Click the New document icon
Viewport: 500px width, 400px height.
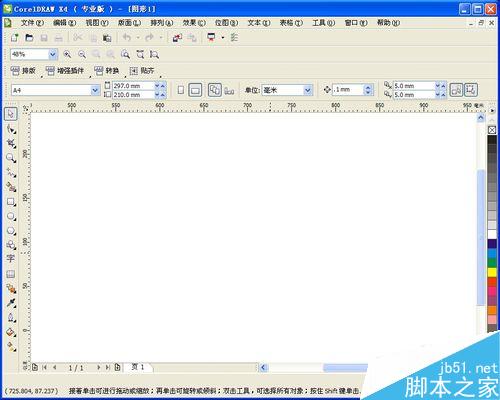pos(14,38)
